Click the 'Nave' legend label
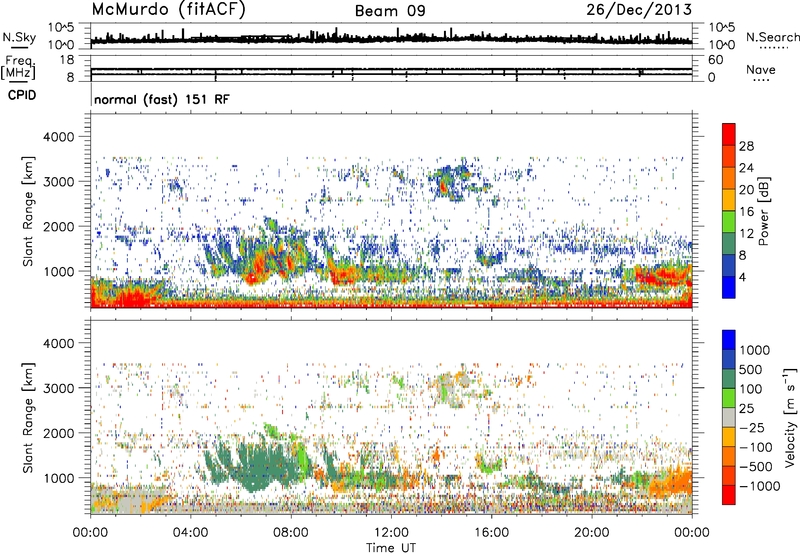The width and height of the screenshot is (800, 554). click(x=761, y=69)
